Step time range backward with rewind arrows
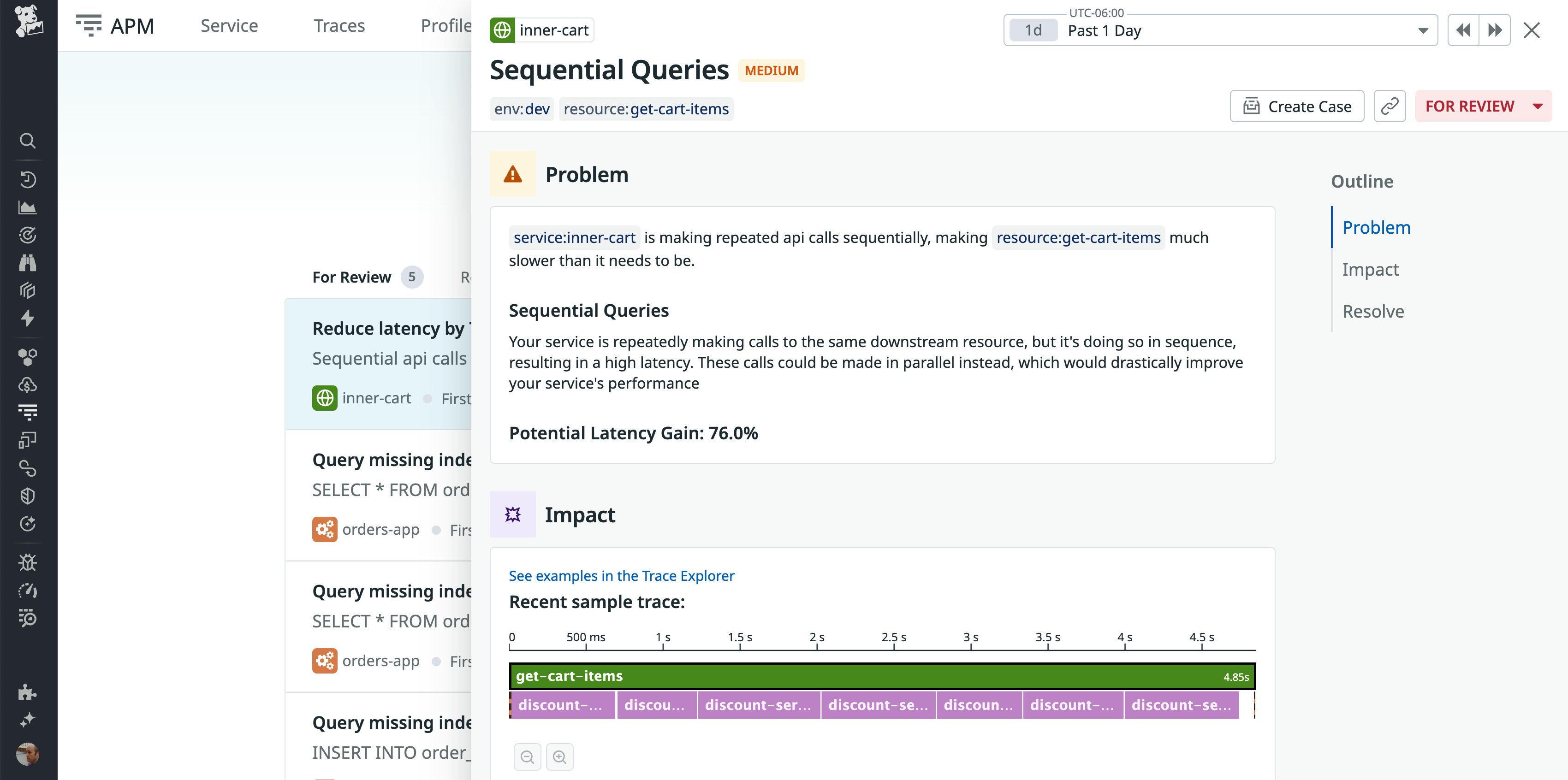 point(1463,30)
